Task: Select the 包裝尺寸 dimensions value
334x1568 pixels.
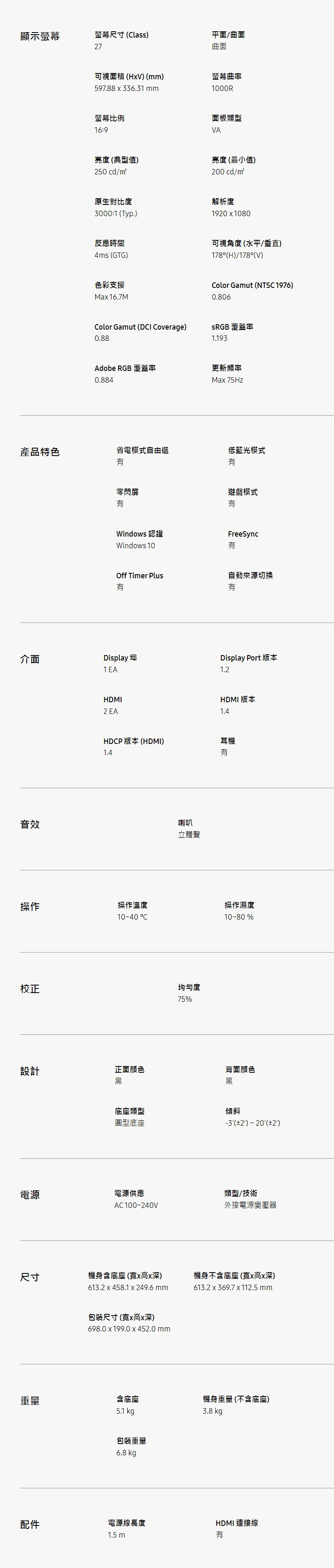Action: (x=129, y=1329)
